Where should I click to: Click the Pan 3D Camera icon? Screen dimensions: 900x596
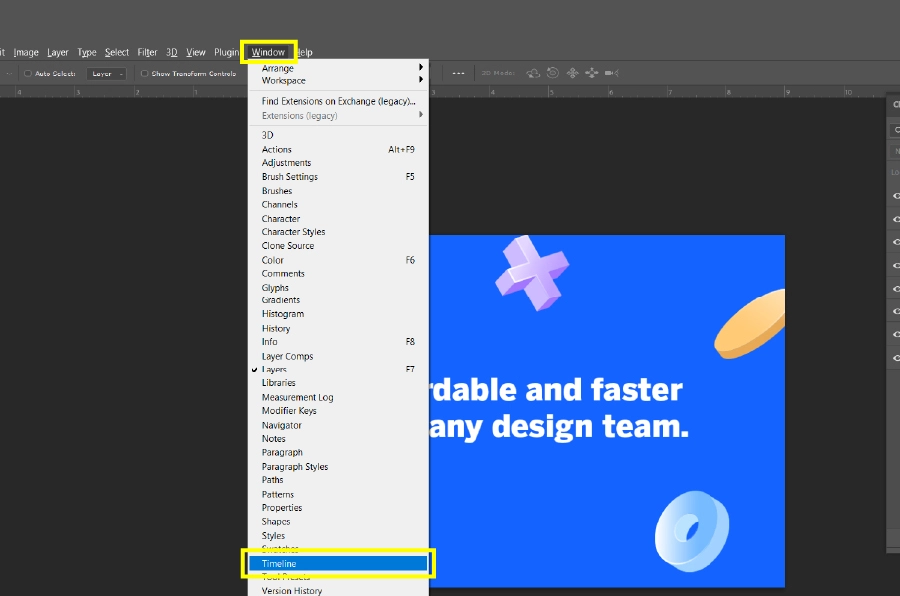[x=572, y=73]
